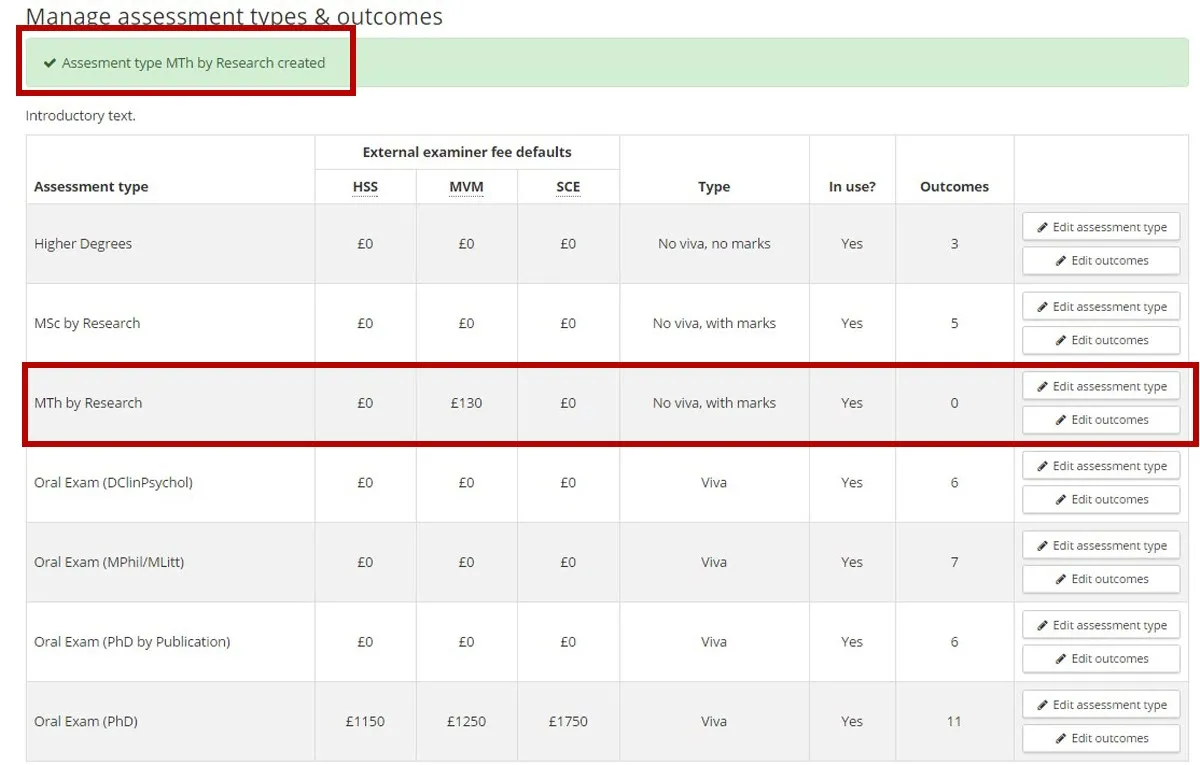Click pencil icon for Oral Exam (PhD) assessment type

point(1043,705)
